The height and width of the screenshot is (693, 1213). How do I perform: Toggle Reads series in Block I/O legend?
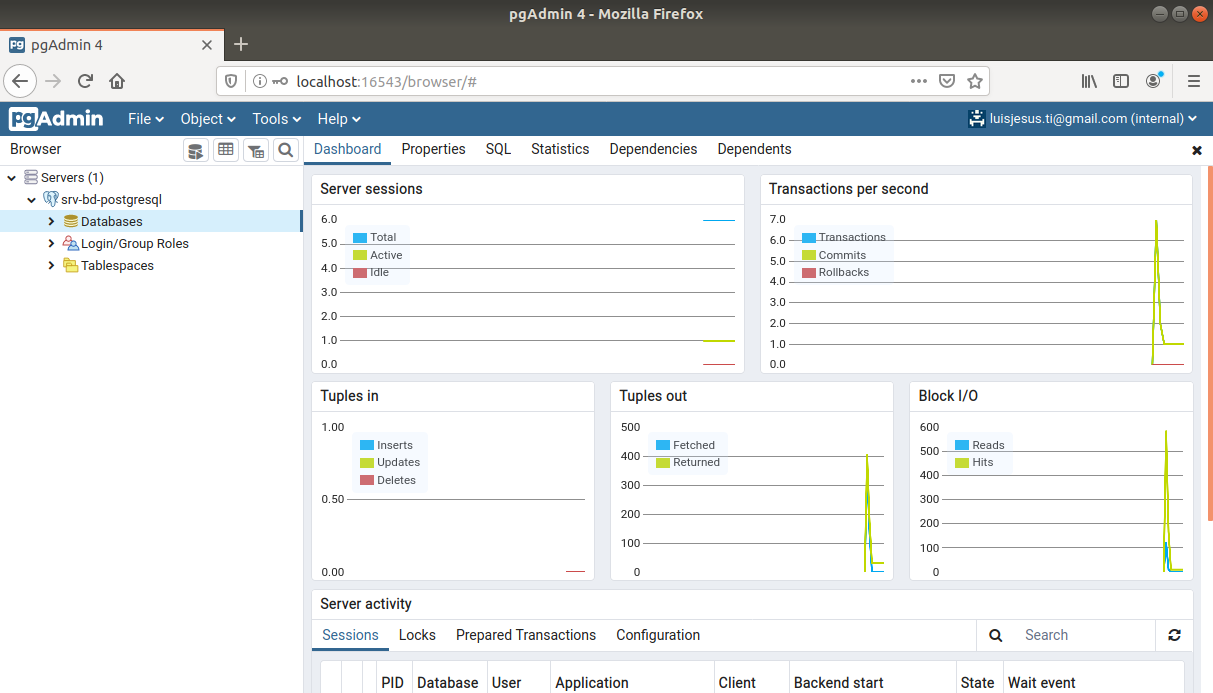pos(980,445)
